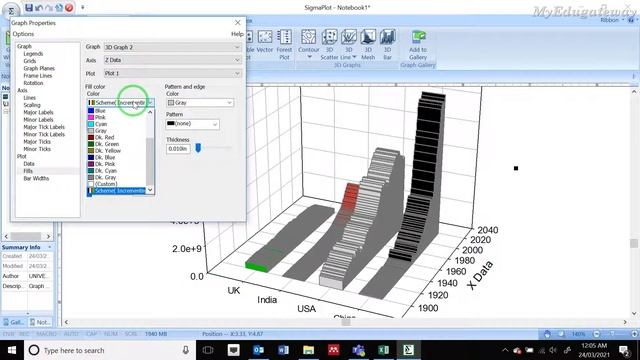Click the Thickness value field
Screen dimensions: 640x360
(178, 149)
